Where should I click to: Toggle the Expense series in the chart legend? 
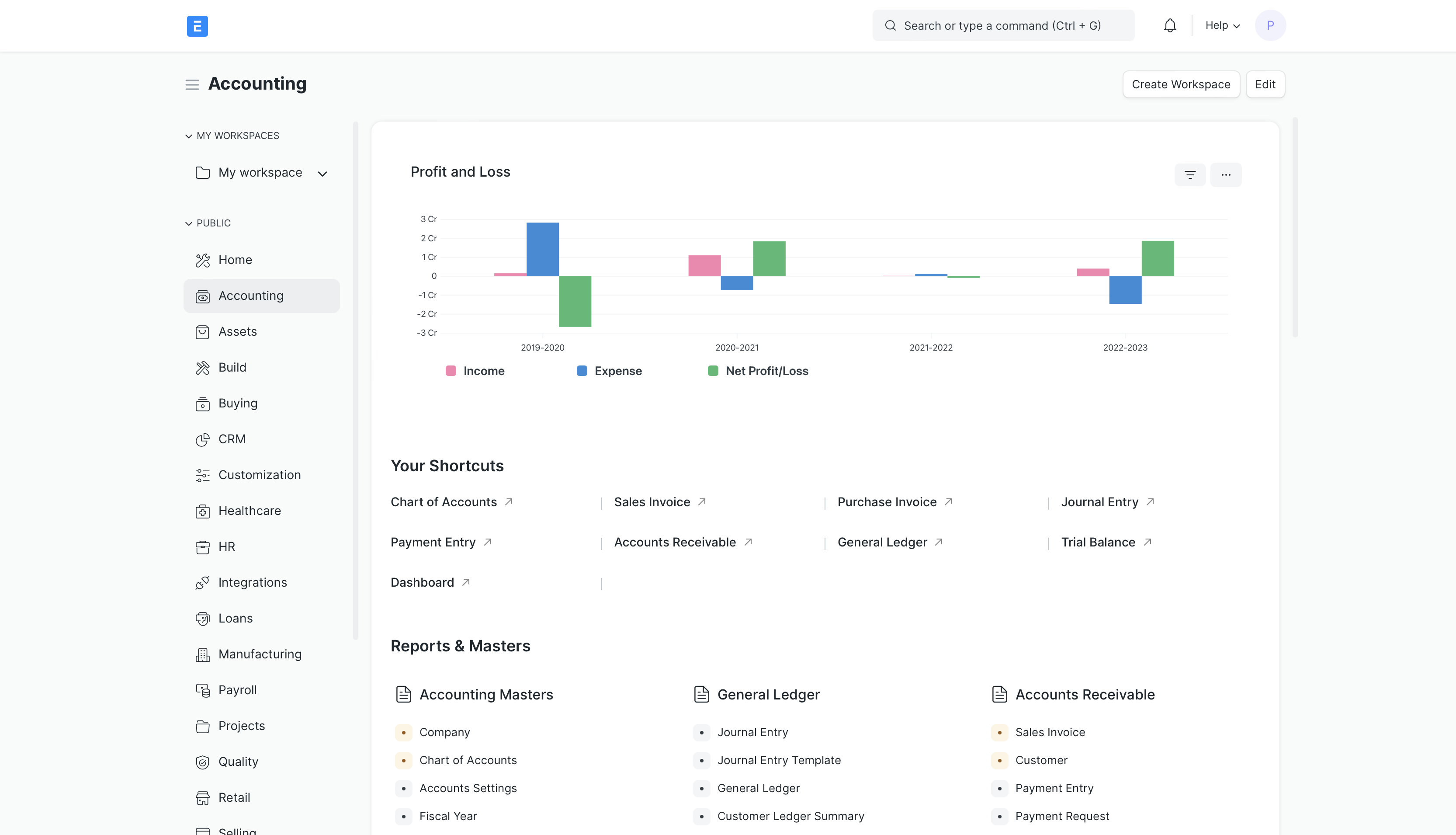[609, 370]
